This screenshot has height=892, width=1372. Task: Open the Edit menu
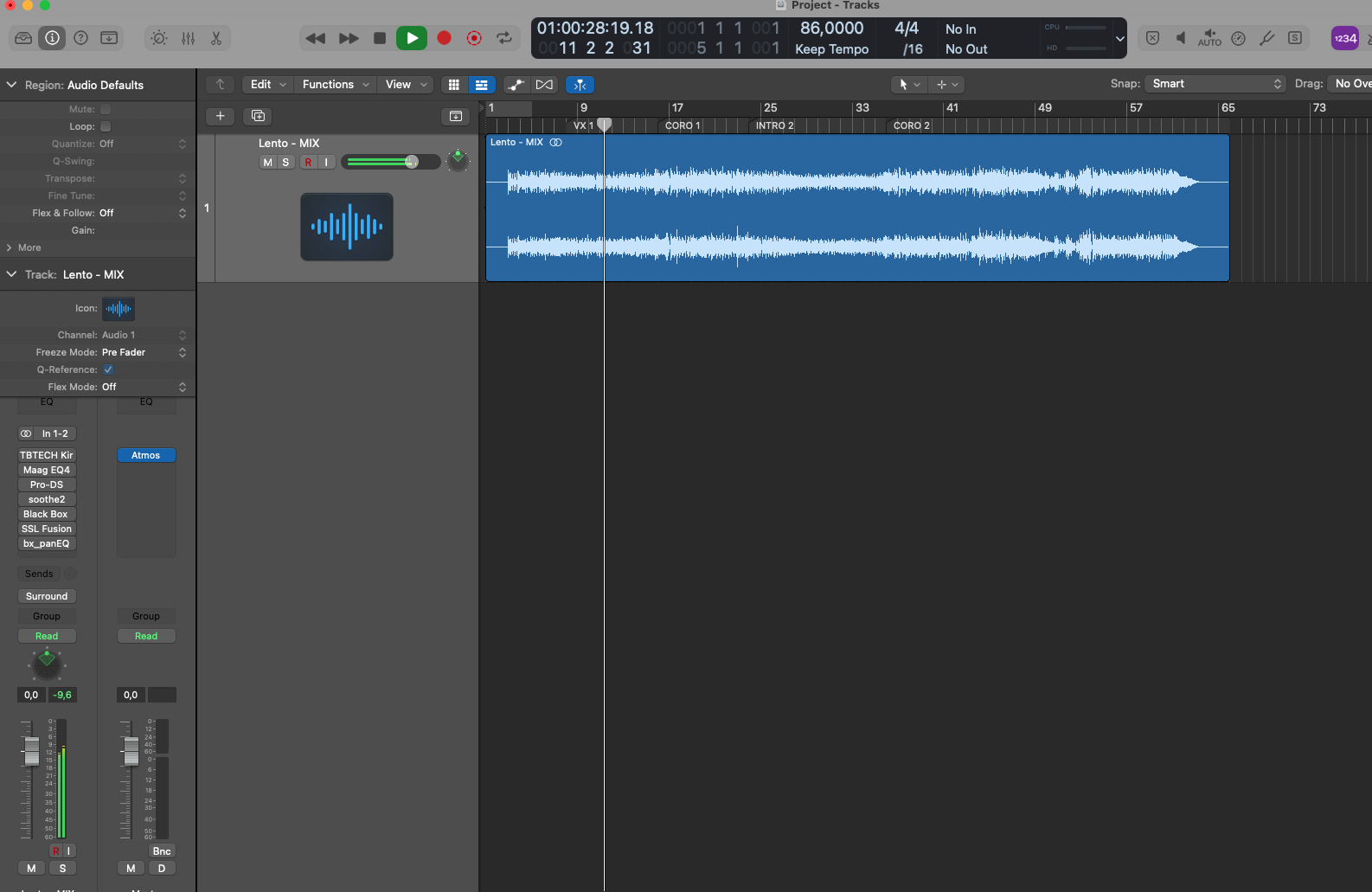[x=268, y=85]
